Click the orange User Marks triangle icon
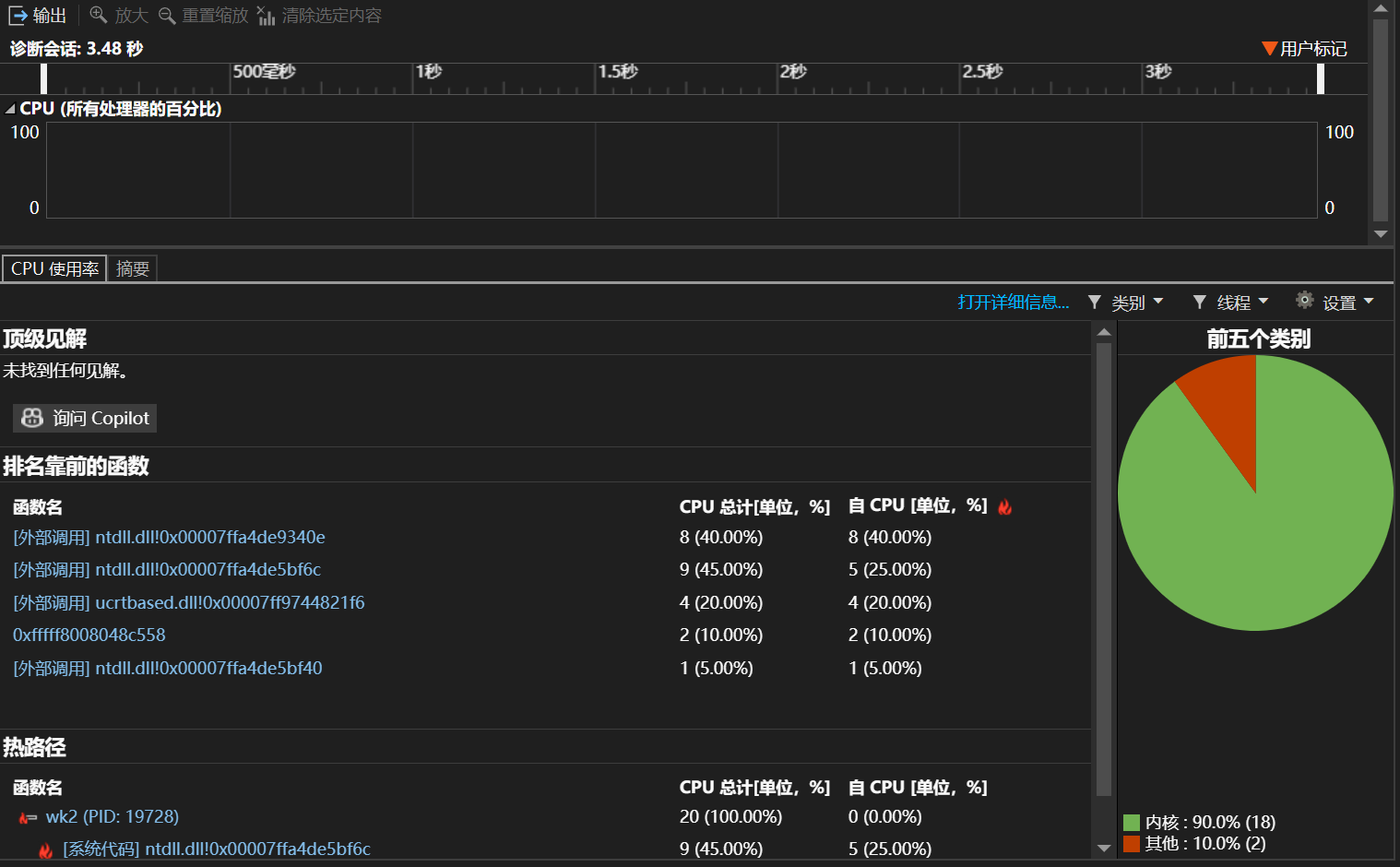This screenshot has height=867, width=1400. click(x=1269, y=48)
